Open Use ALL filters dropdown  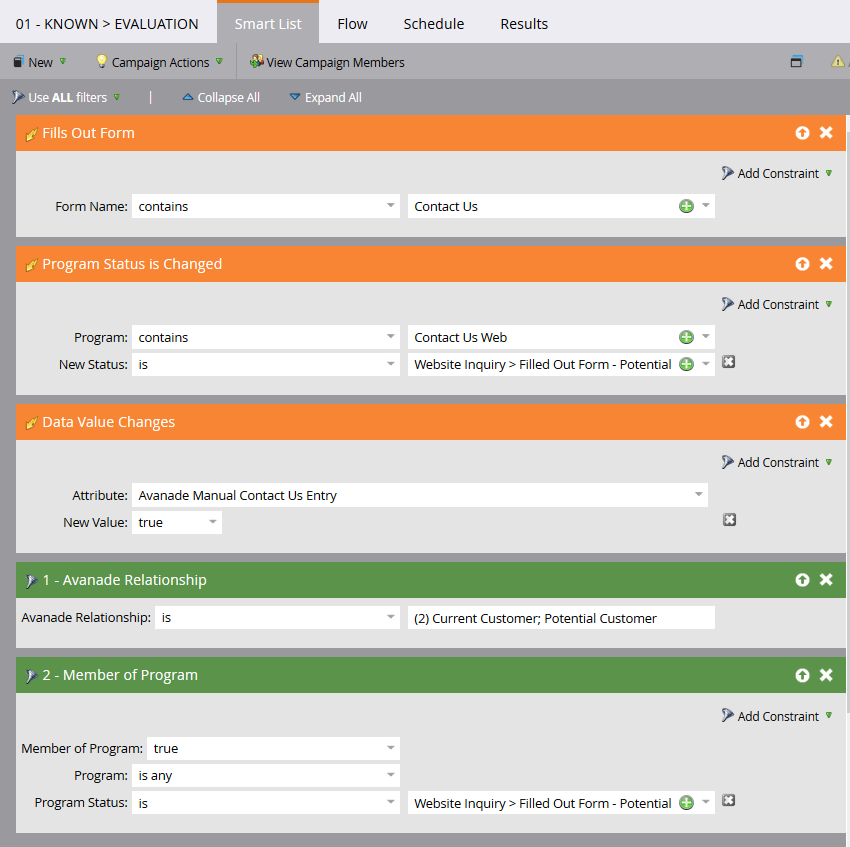(66, 98)
